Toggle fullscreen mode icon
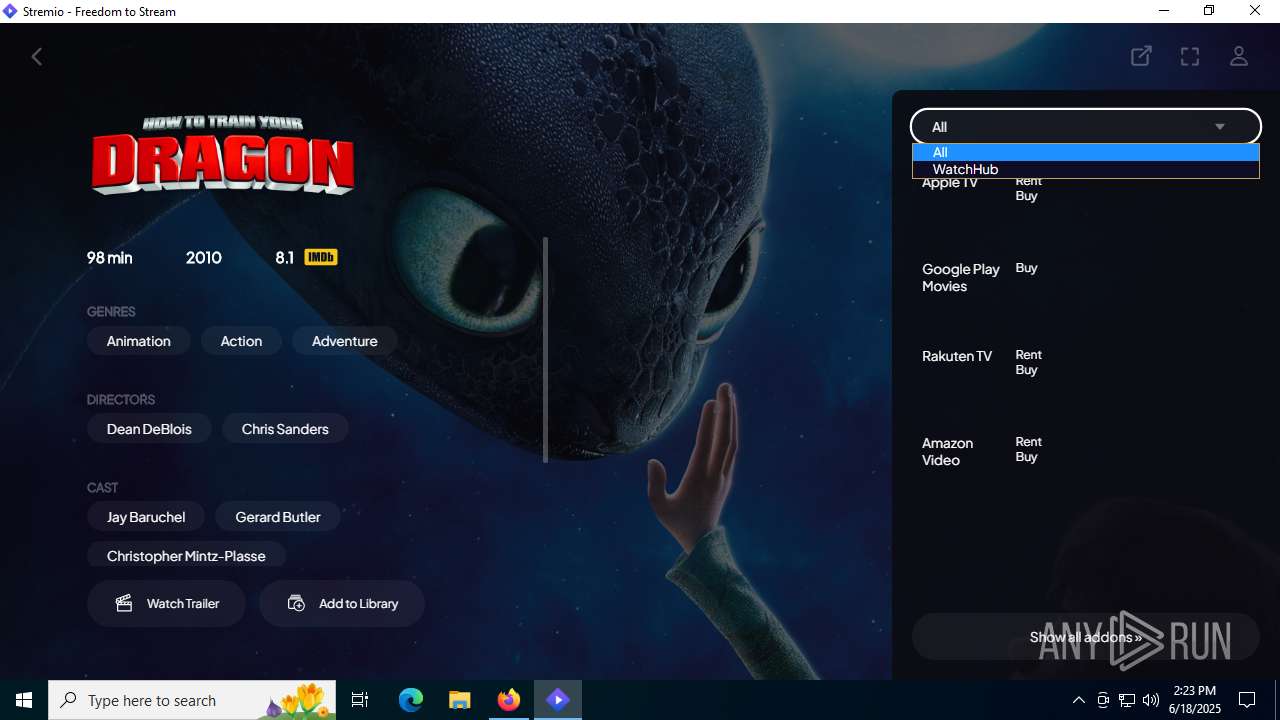The width and height of the screenshot is (1280, 720). tap(1190, 56)
